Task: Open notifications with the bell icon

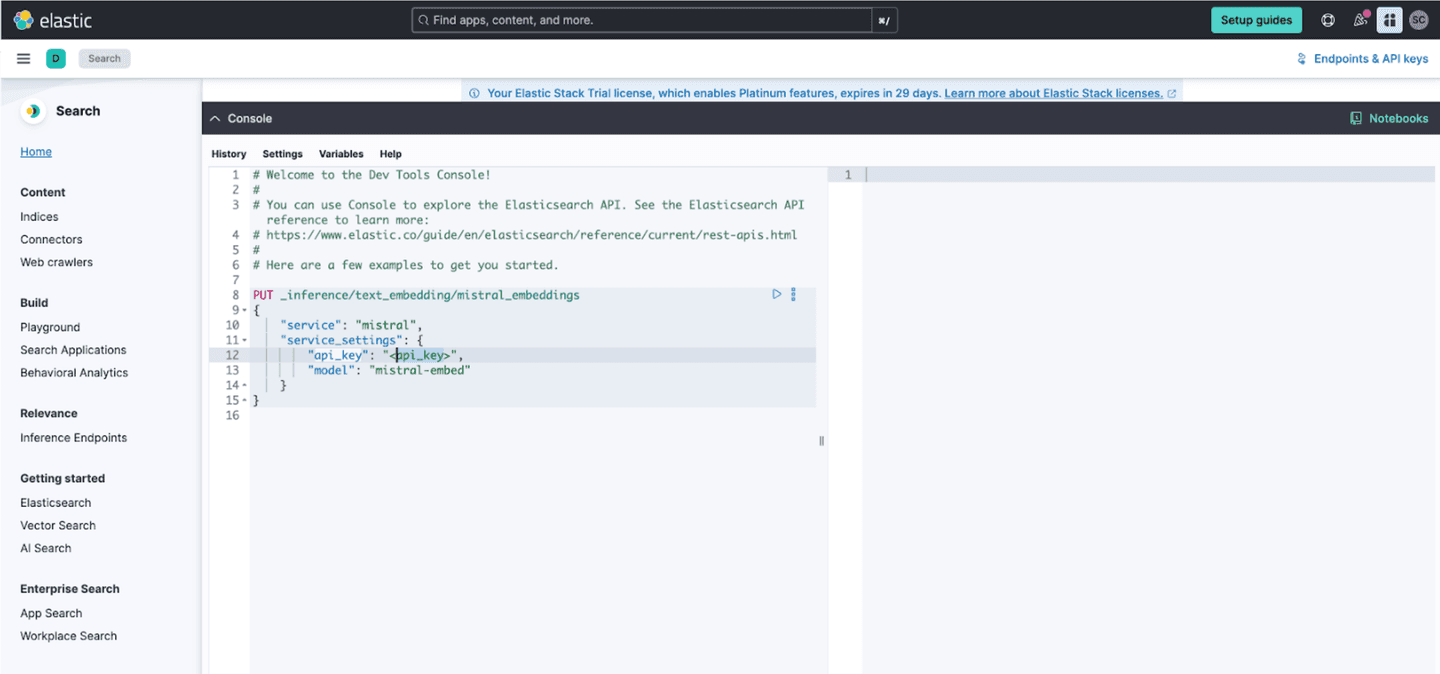Action: pyautogui.click(x=1359, y=19)
